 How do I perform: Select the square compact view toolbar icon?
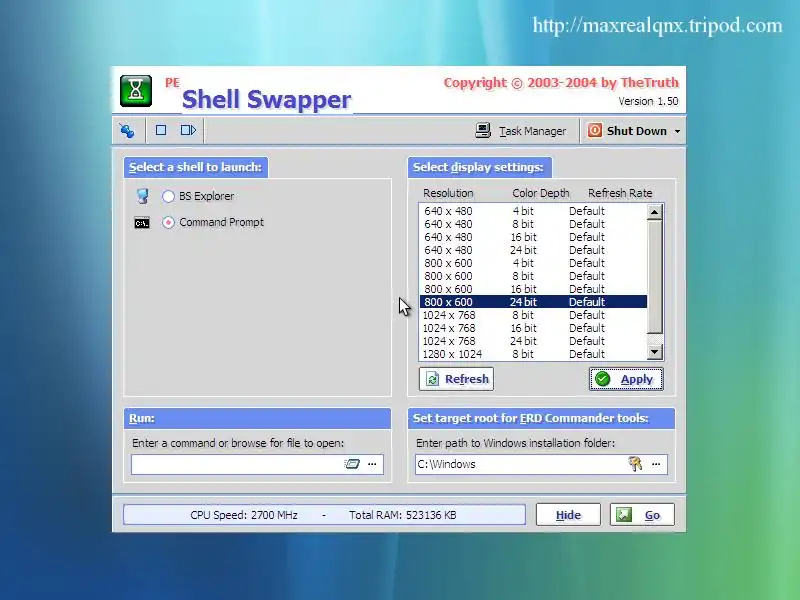tap(161, 130)
